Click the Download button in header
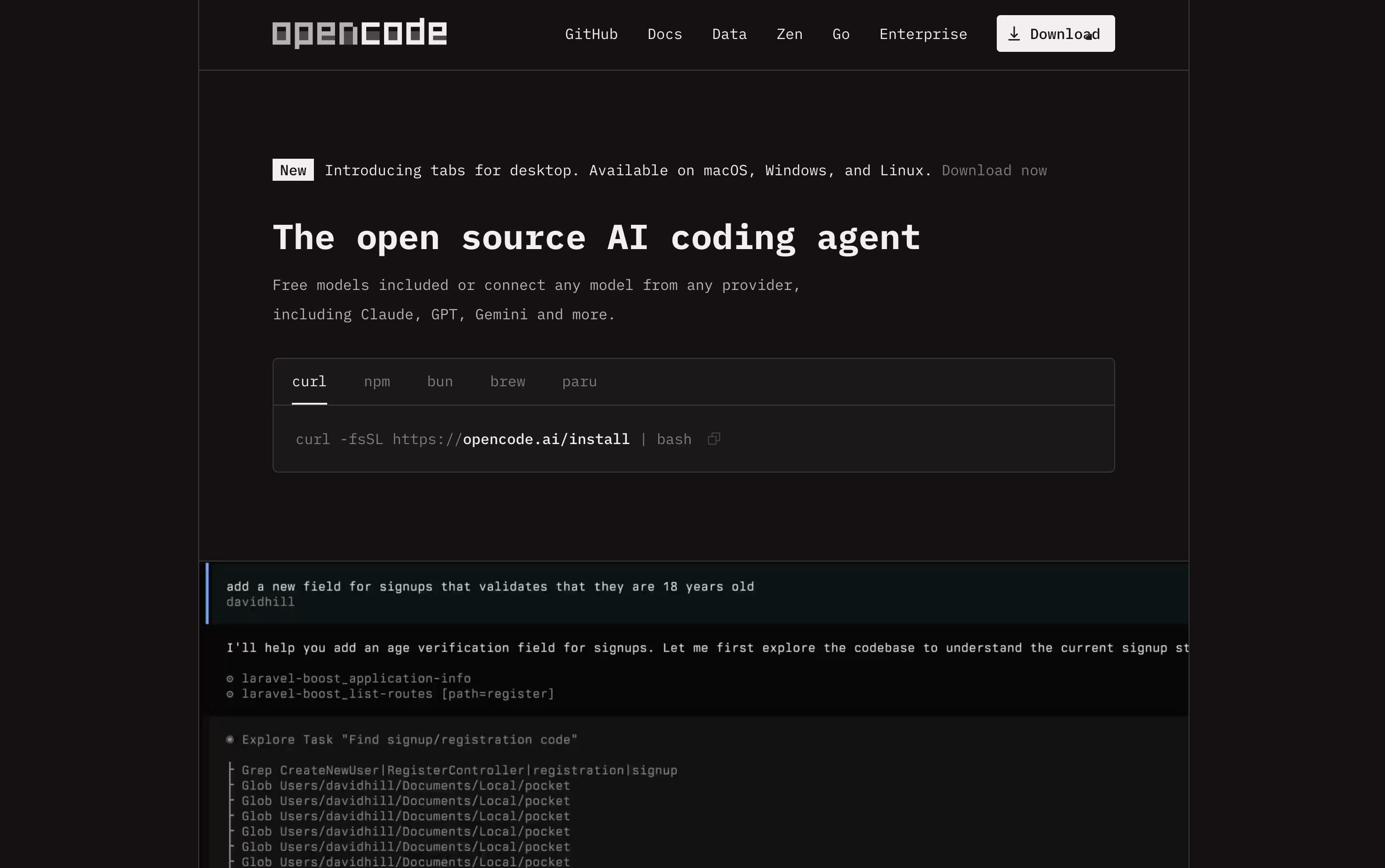 1056,33
